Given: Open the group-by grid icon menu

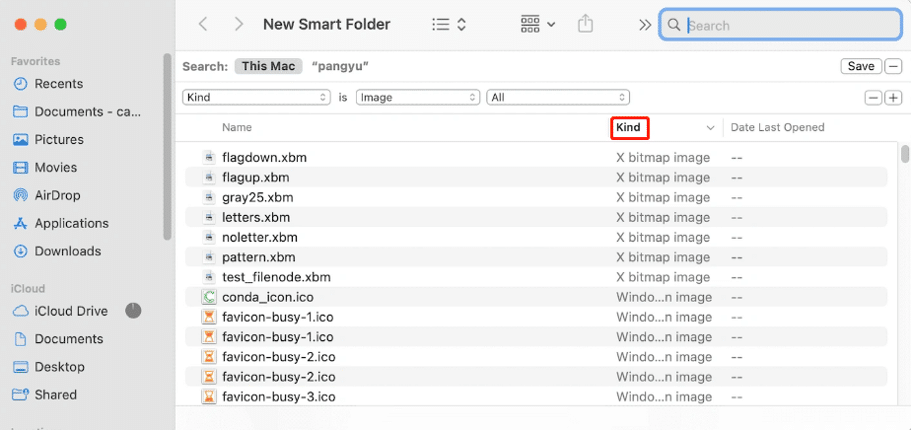Looking at the screenshot, I should tap(537, 24).
